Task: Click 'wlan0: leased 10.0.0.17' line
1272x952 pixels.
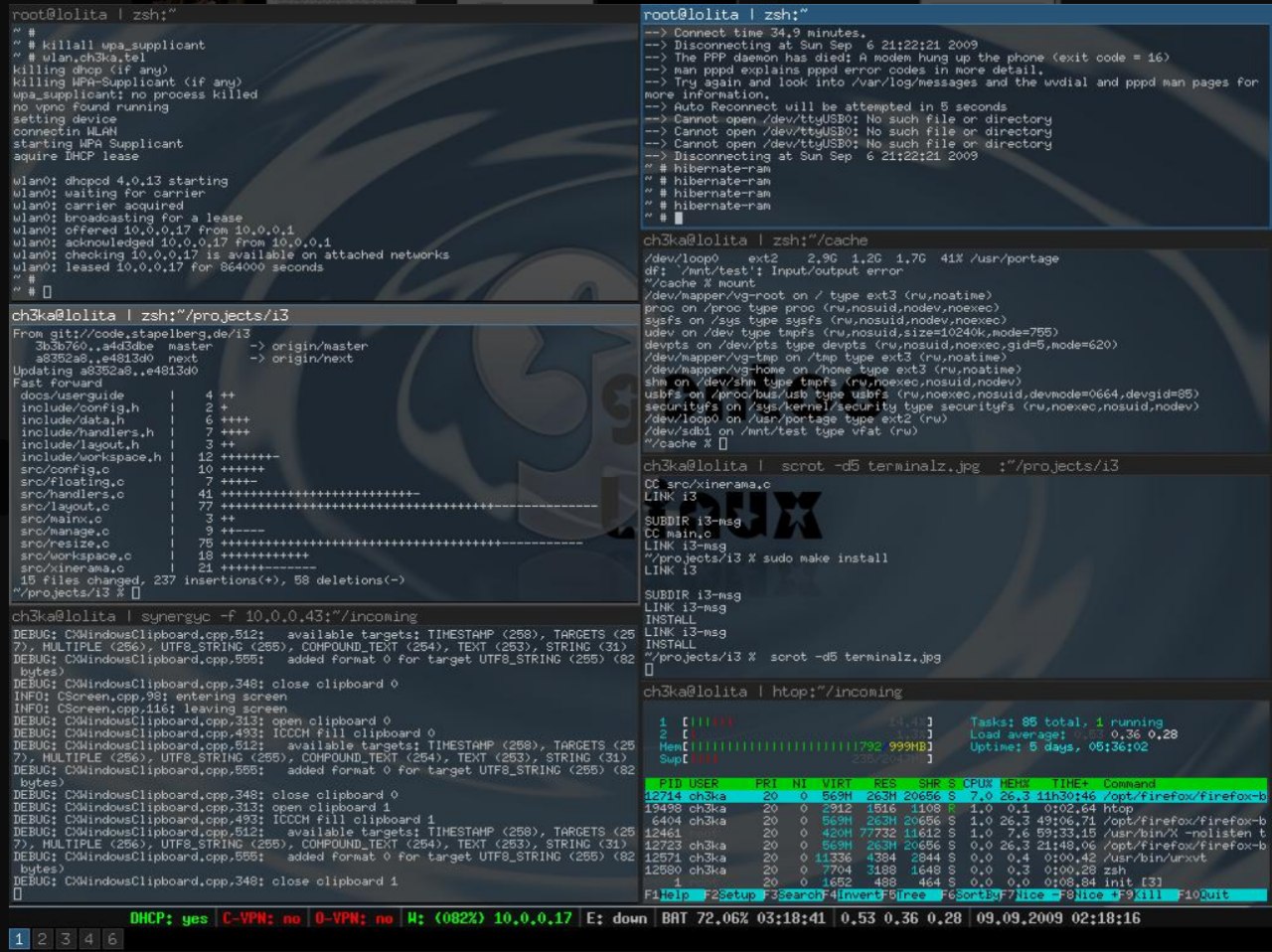Action: (168, 267)
